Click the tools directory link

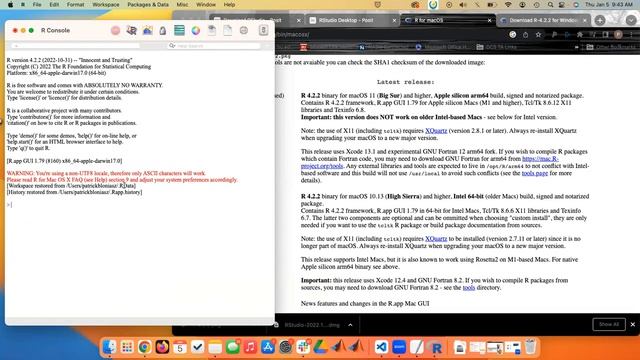click(469, 287)
